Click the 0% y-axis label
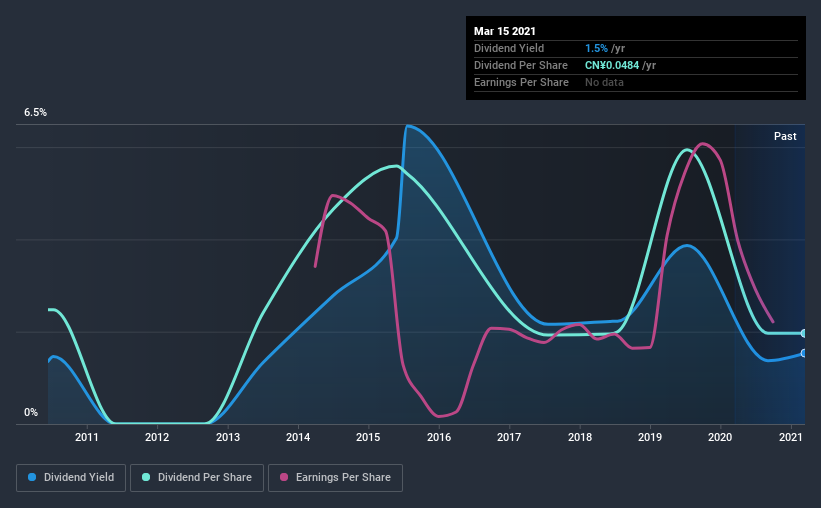This screenshot has width=821, height=508. 31,413
